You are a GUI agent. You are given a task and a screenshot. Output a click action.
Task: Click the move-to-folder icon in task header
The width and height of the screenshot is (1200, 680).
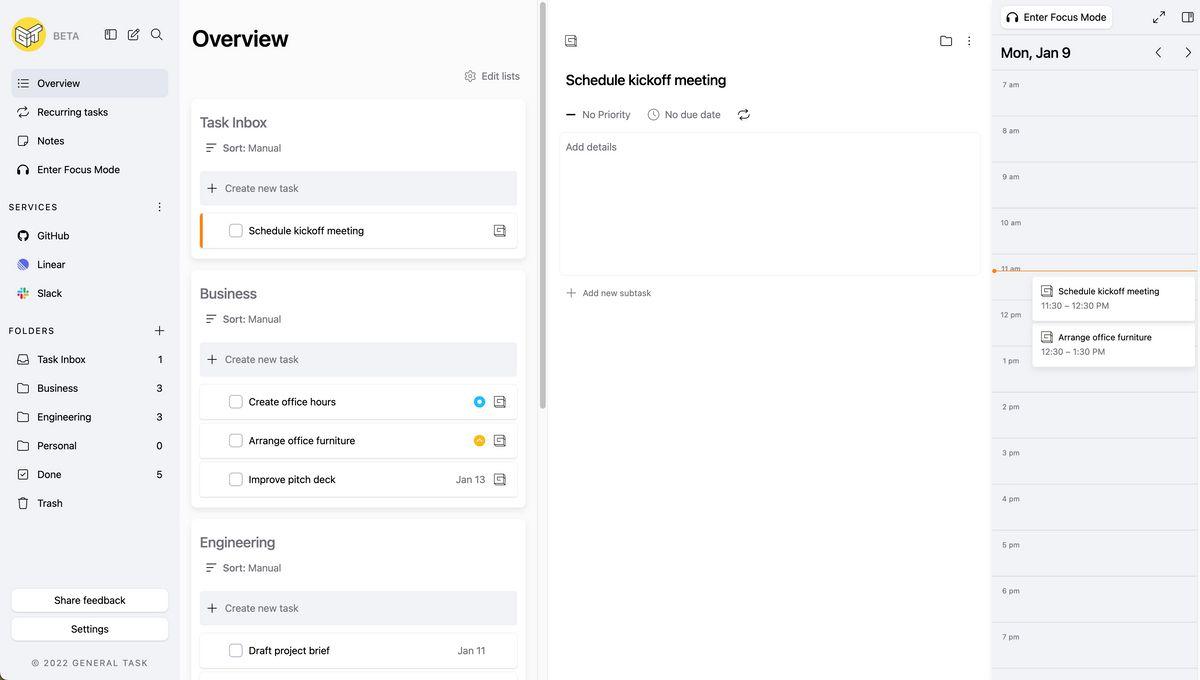click(x=946, y=41)
